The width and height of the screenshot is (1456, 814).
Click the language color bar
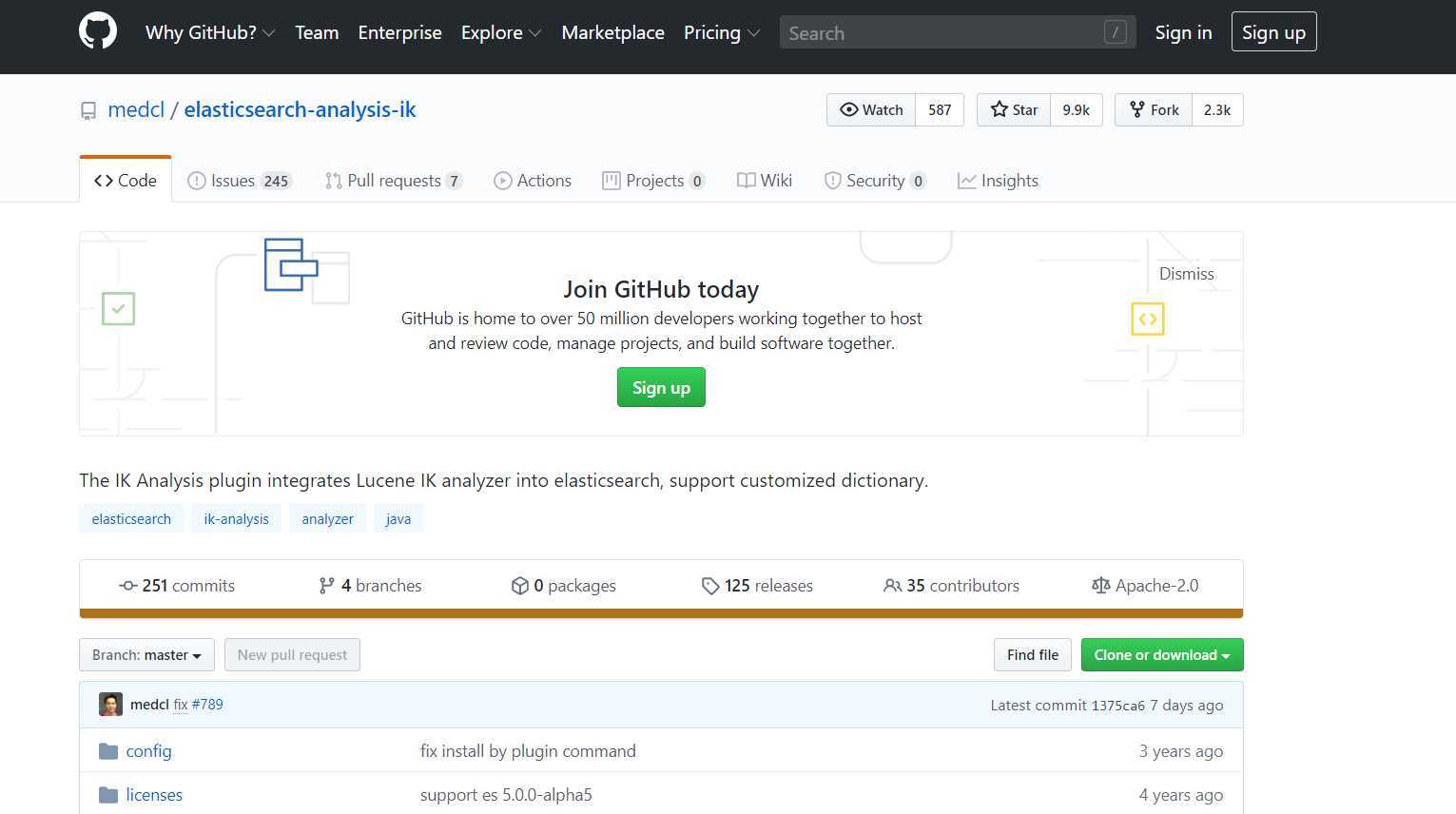(x=661, y=613)
